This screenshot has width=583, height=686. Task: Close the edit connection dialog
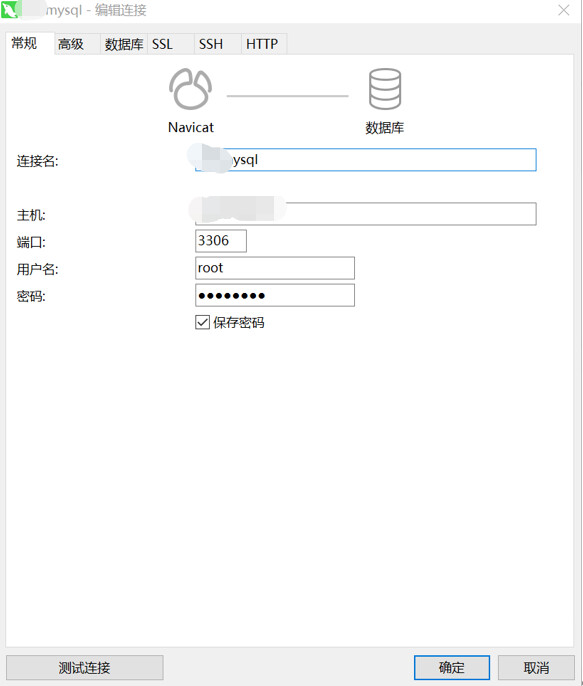pyautogui.click(x=564, y=10)
